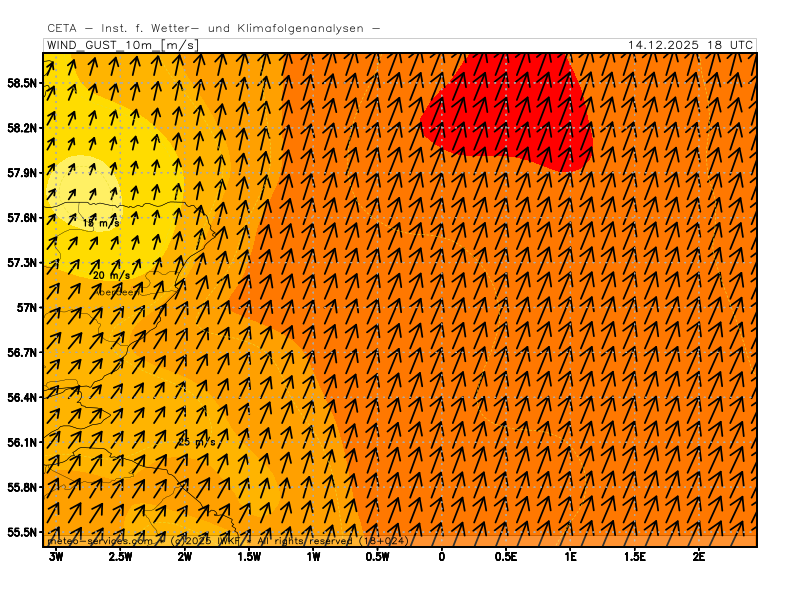Open the meteo-services.com watermark link
The width and height of the screenshot is (800, 600).
point(100,541)
